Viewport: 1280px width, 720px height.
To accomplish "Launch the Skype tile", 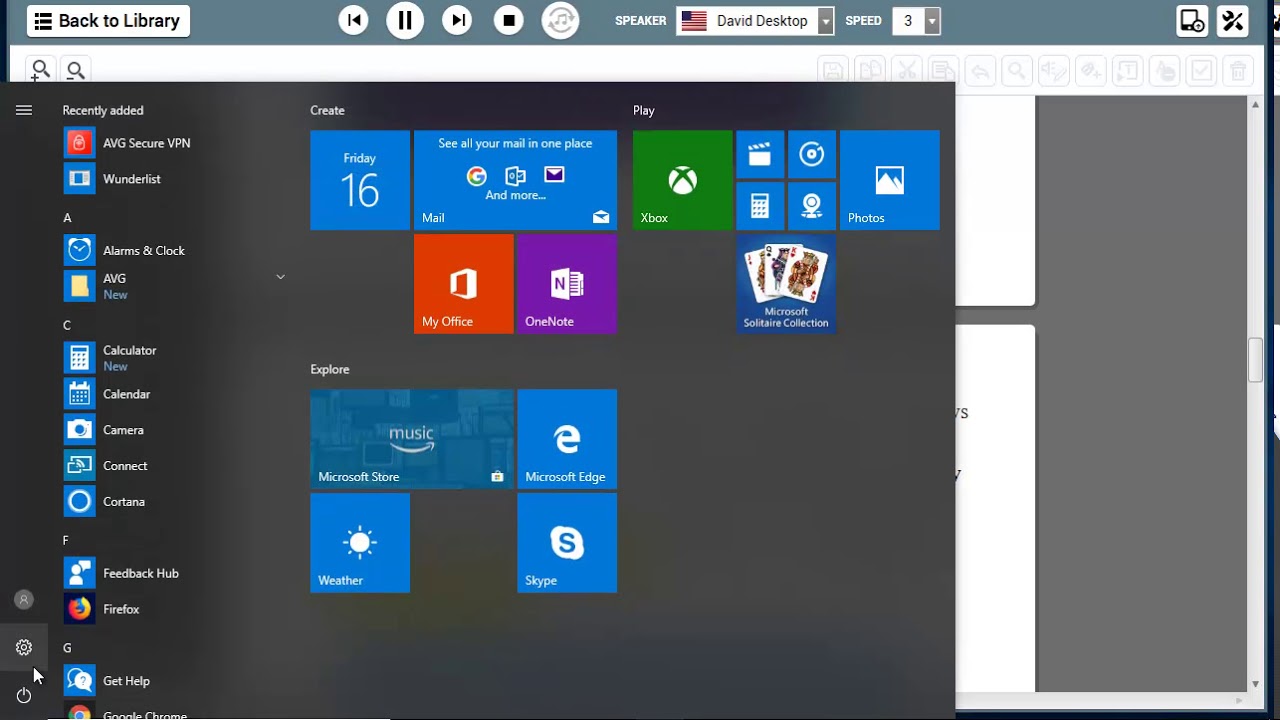I will point(567,543).
